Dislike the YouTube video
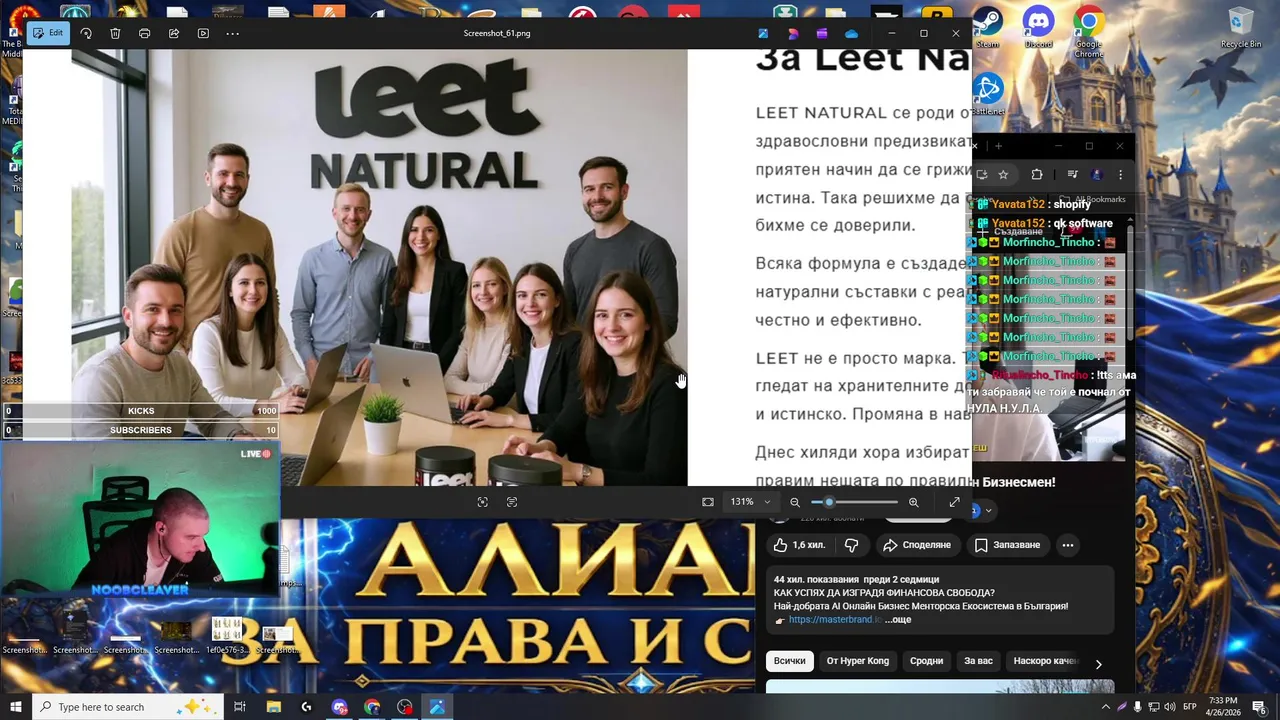1280x720 pixels. [x=851, y=545]
